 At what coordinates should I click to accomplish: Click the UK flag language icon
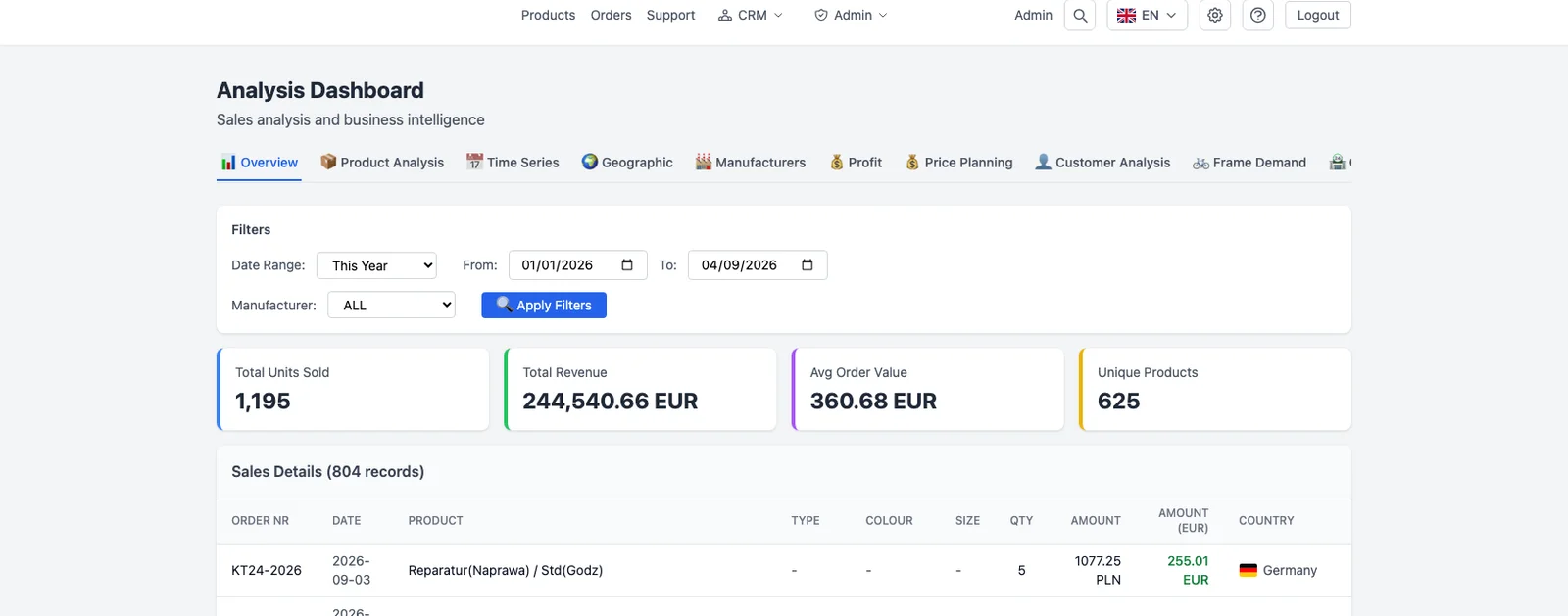1127,16
